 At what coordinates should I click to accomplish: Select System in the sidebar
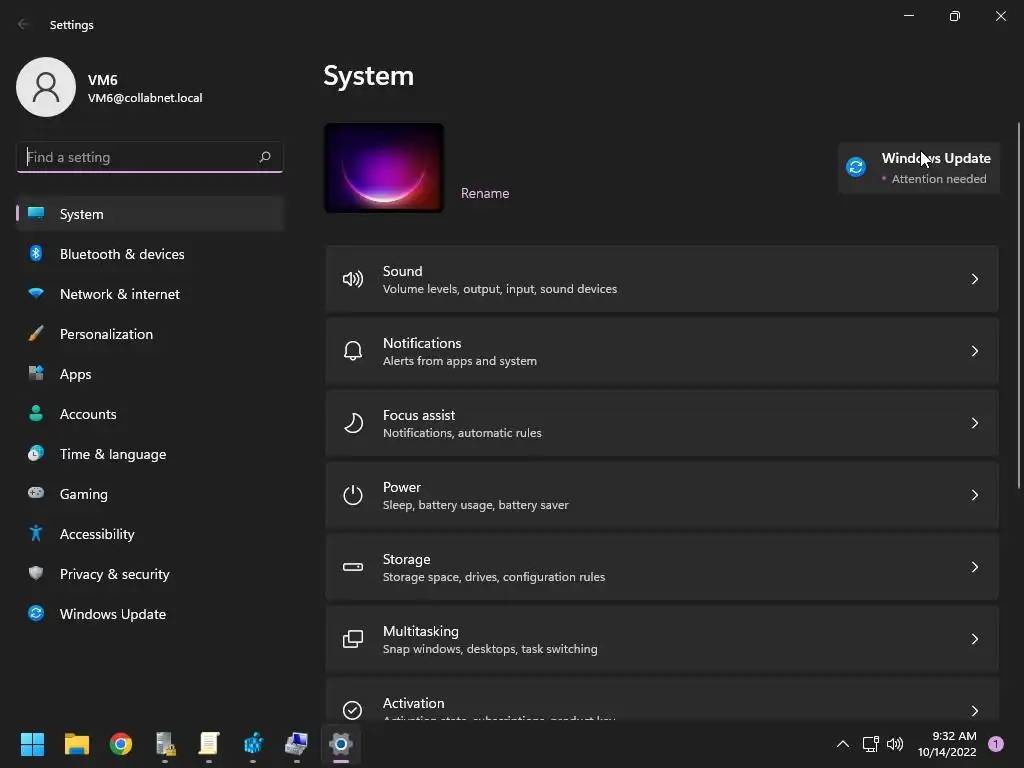click(x=150, y=214)
